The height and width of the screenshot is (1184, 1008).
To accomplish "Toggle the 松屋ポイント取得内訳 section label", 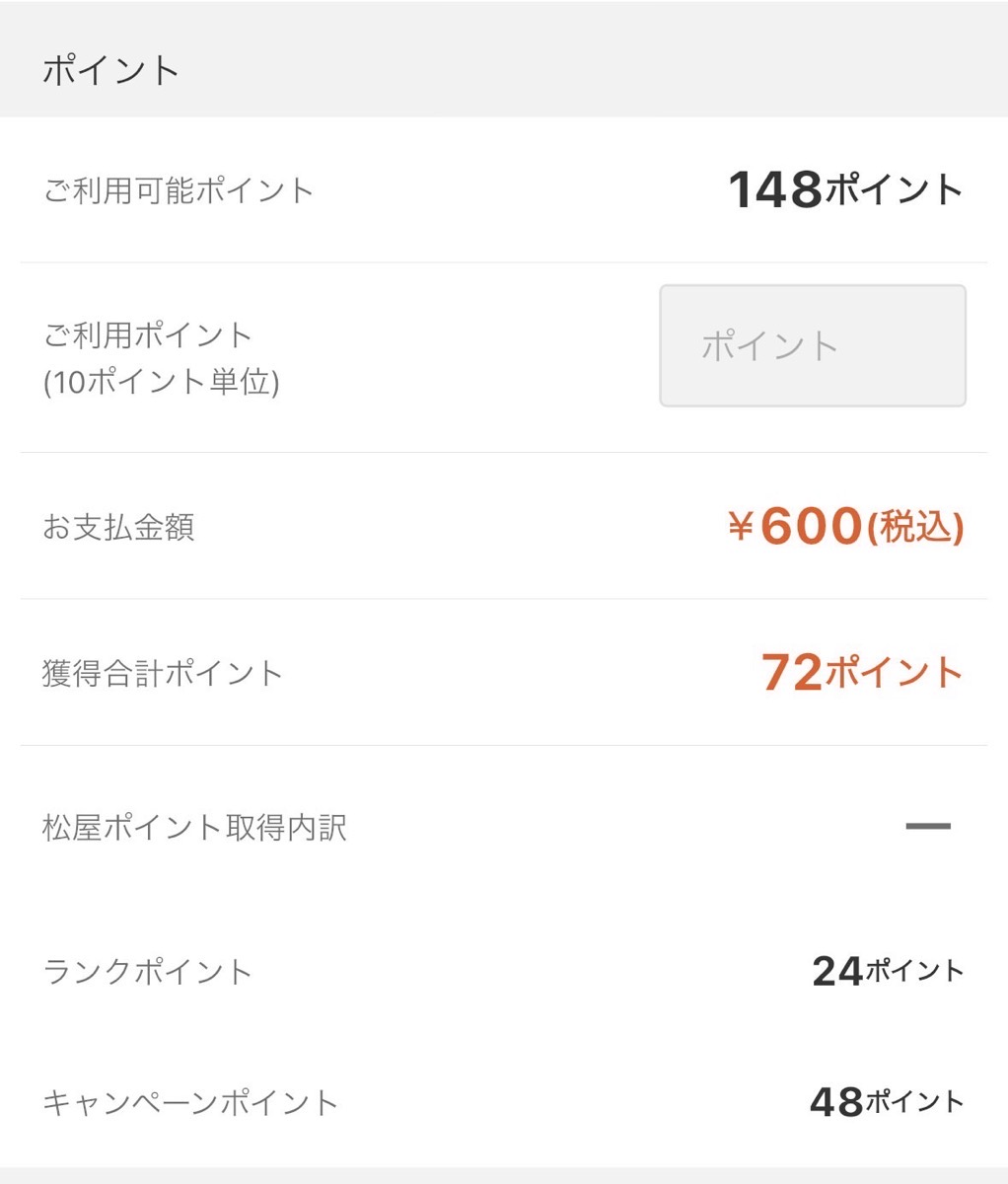I will coord(194,827).
